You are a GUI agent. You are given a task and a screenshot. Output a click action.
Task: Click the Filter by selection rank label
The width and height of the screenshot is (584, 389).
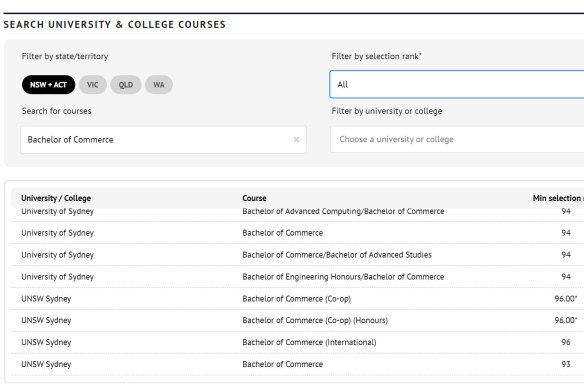click(376, 56)
